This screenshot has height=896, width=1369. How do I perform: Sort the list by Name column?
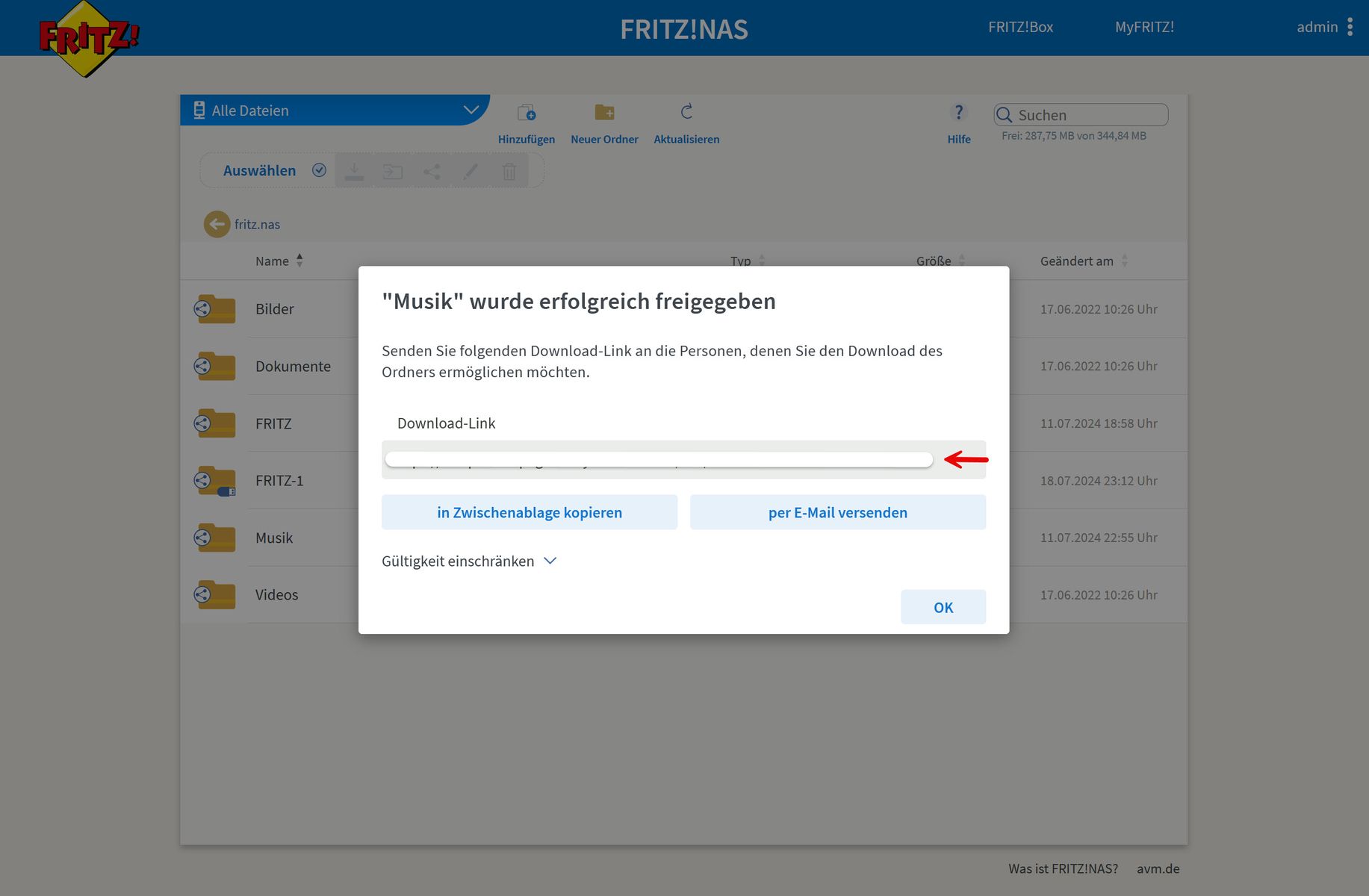[x=279, y=261]
